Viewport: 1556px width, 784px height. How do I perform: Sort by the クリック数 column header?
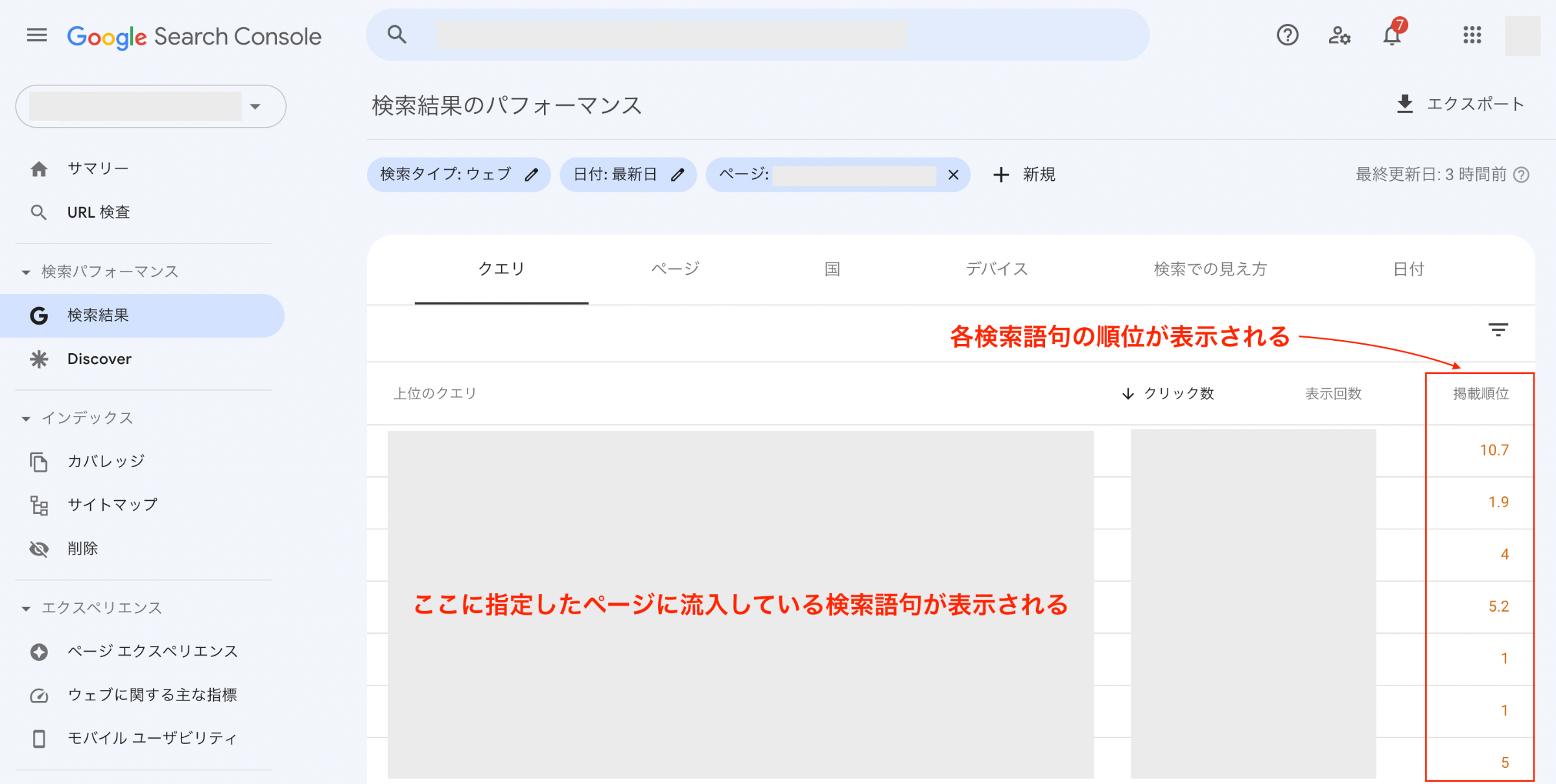point(1168,393)
